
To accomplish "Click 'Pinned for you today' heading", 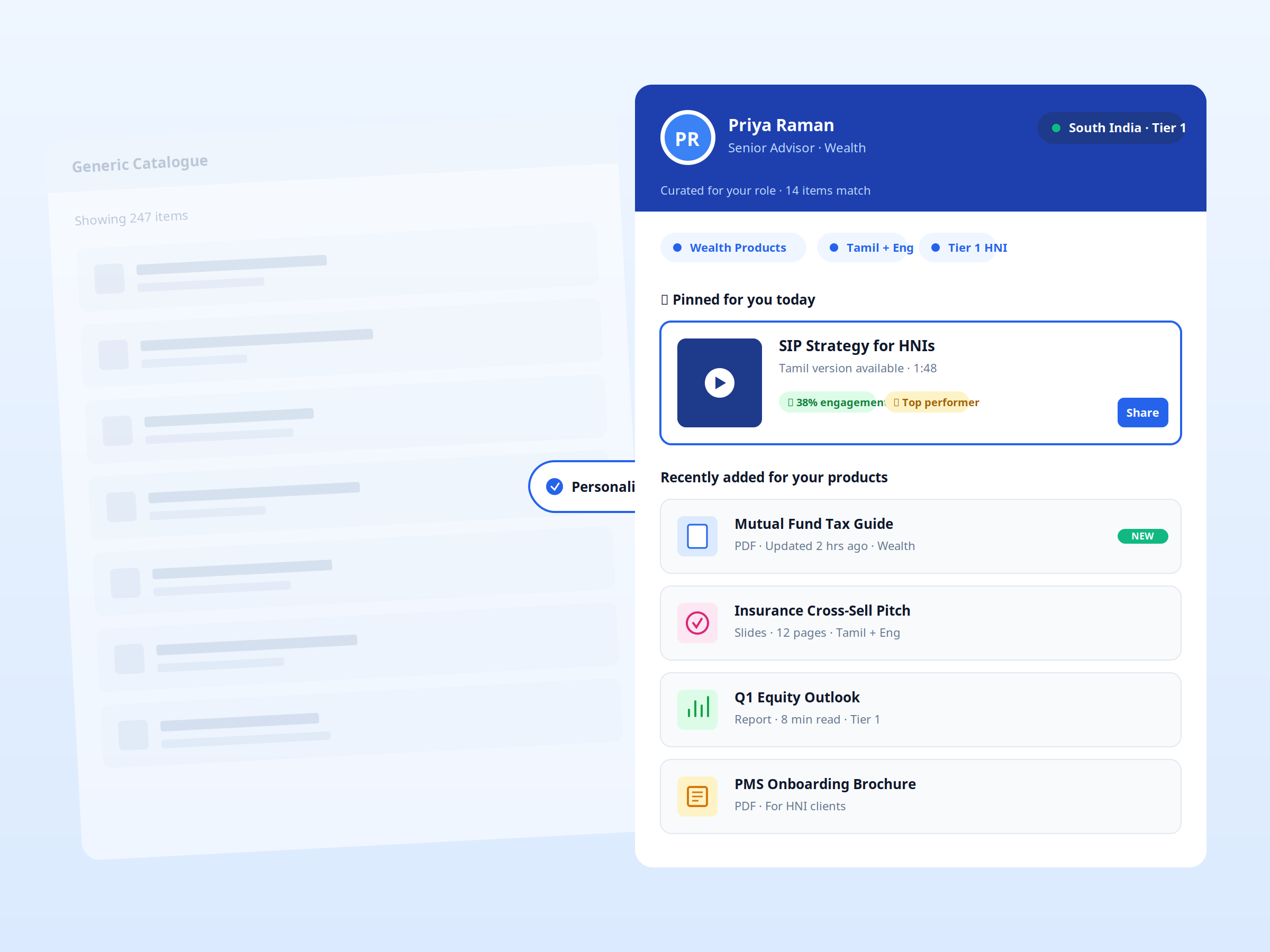I will tap(743, 299).
